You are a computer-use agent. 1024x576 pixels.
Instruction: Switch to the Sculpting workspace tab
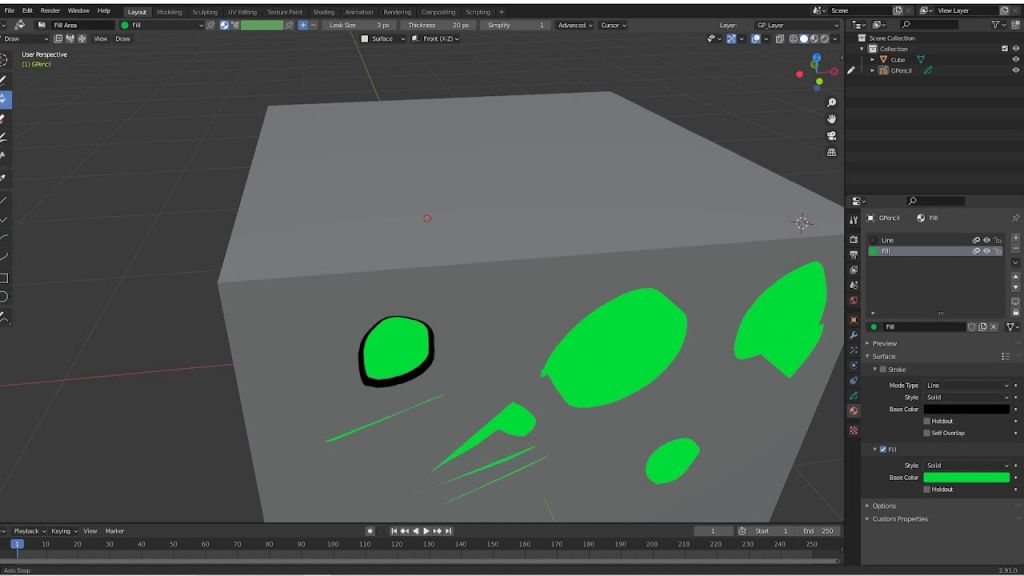[204, 12]
